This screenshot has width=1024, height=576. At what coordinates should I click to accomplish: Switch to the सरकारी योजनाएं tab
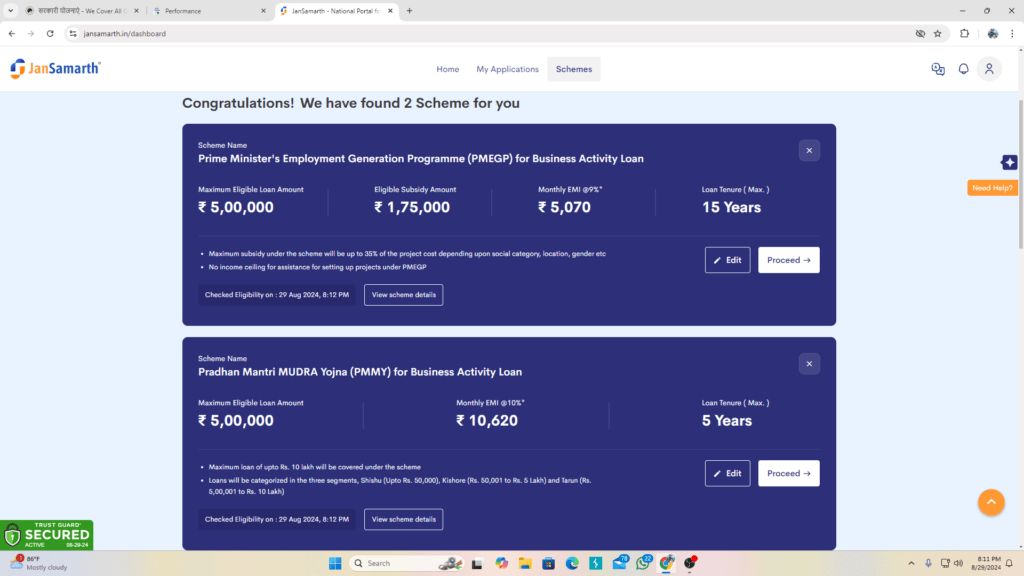click(x=82, y=11)
